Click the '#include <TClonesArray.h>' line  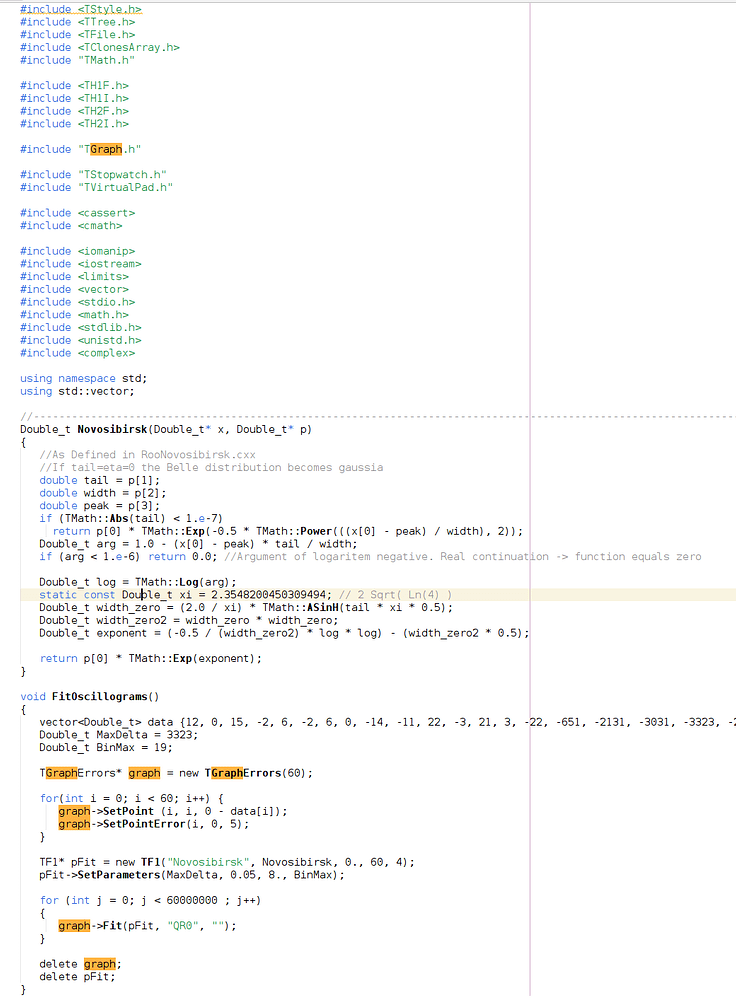click(x=99, y=47)
